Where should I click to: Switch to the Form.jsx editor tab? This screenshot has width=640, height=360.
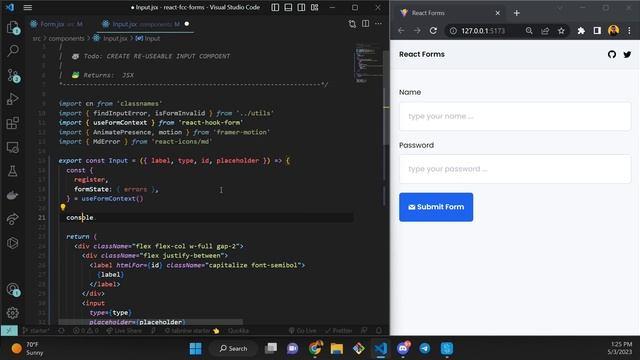(56, 24)
